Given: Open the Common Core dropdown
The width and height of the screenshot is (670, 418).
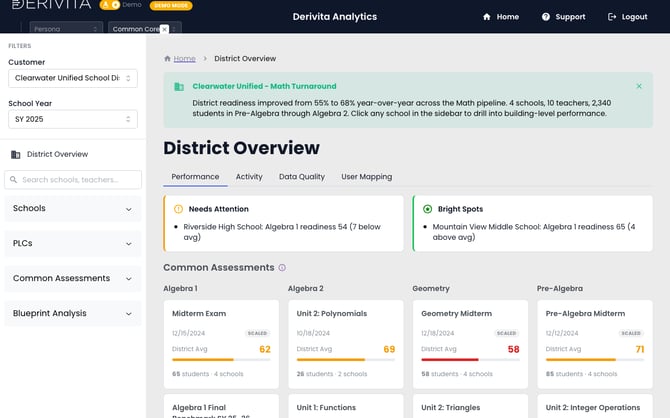Looking at the screenshot, I should coord(144,28).
